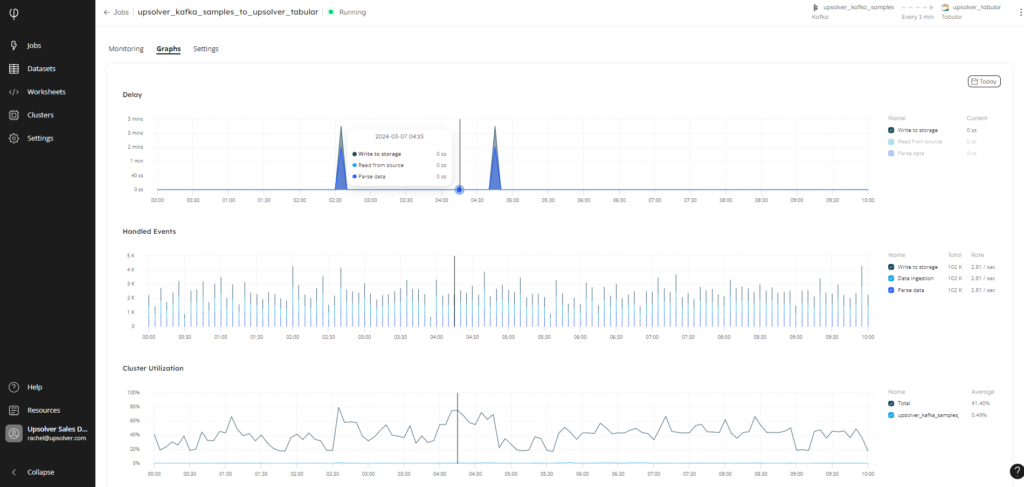1024x487 pixels.
Task: Open the job Settings tab
Action: pyautogui.click(x=206, y=49)
